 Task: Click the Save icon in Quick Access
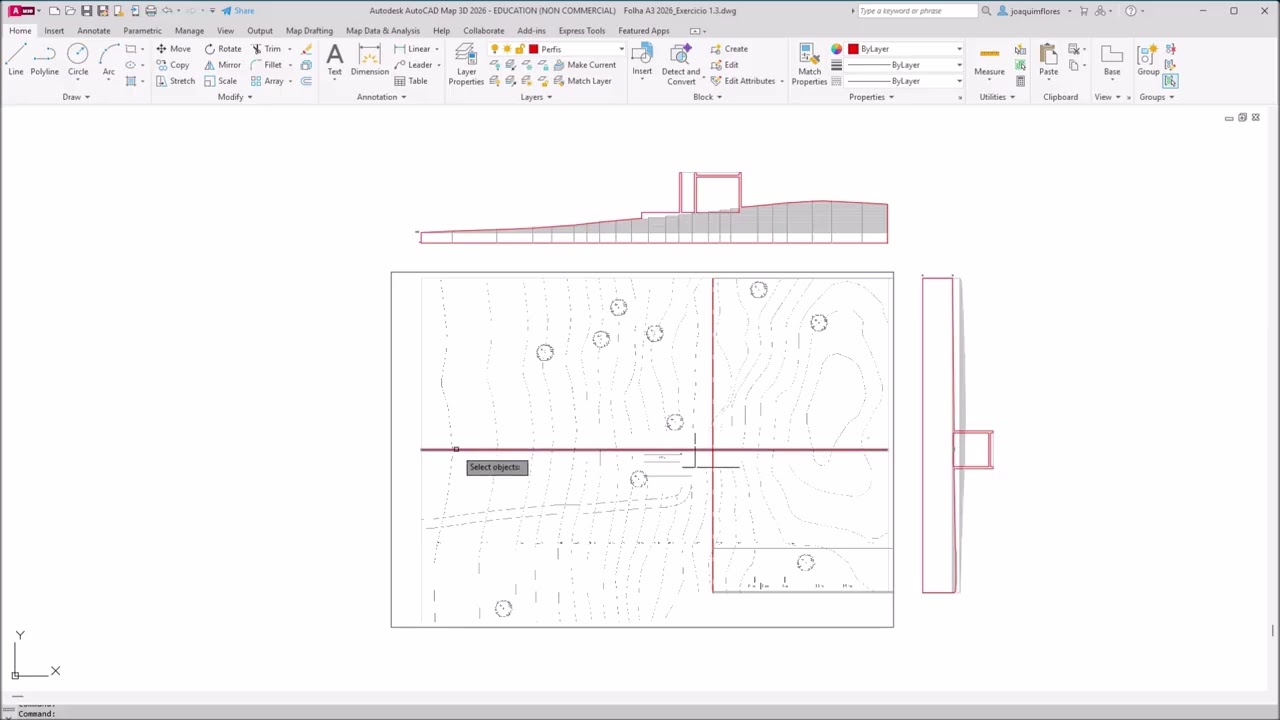[x=86, y=11]
